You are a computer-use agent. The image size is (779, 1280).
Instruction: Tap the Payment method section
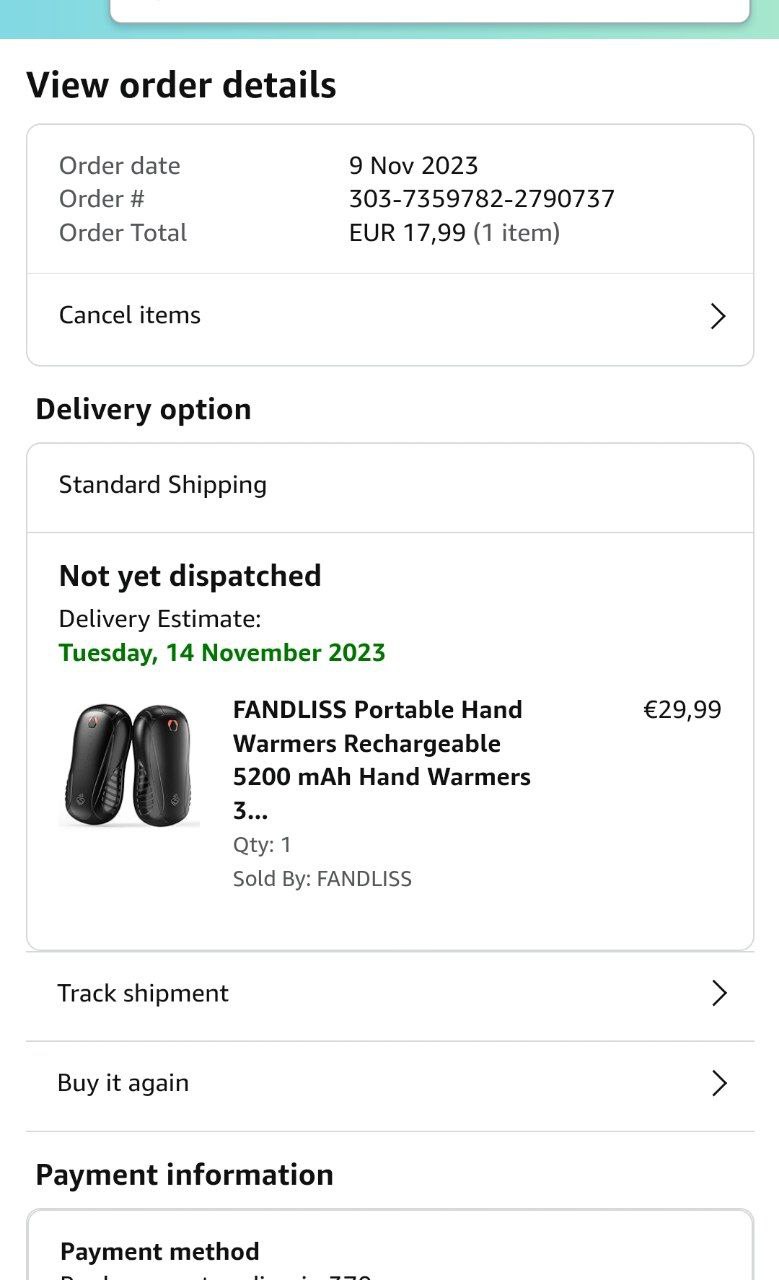coord(160,1252)
